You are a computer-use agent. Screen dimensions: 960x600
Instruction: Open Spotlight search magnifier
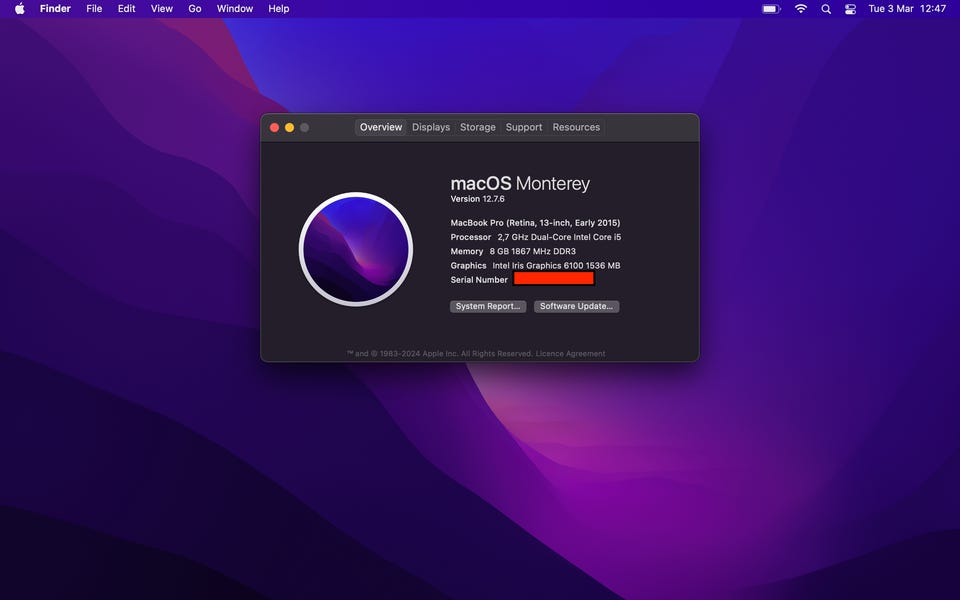point(826,9)
